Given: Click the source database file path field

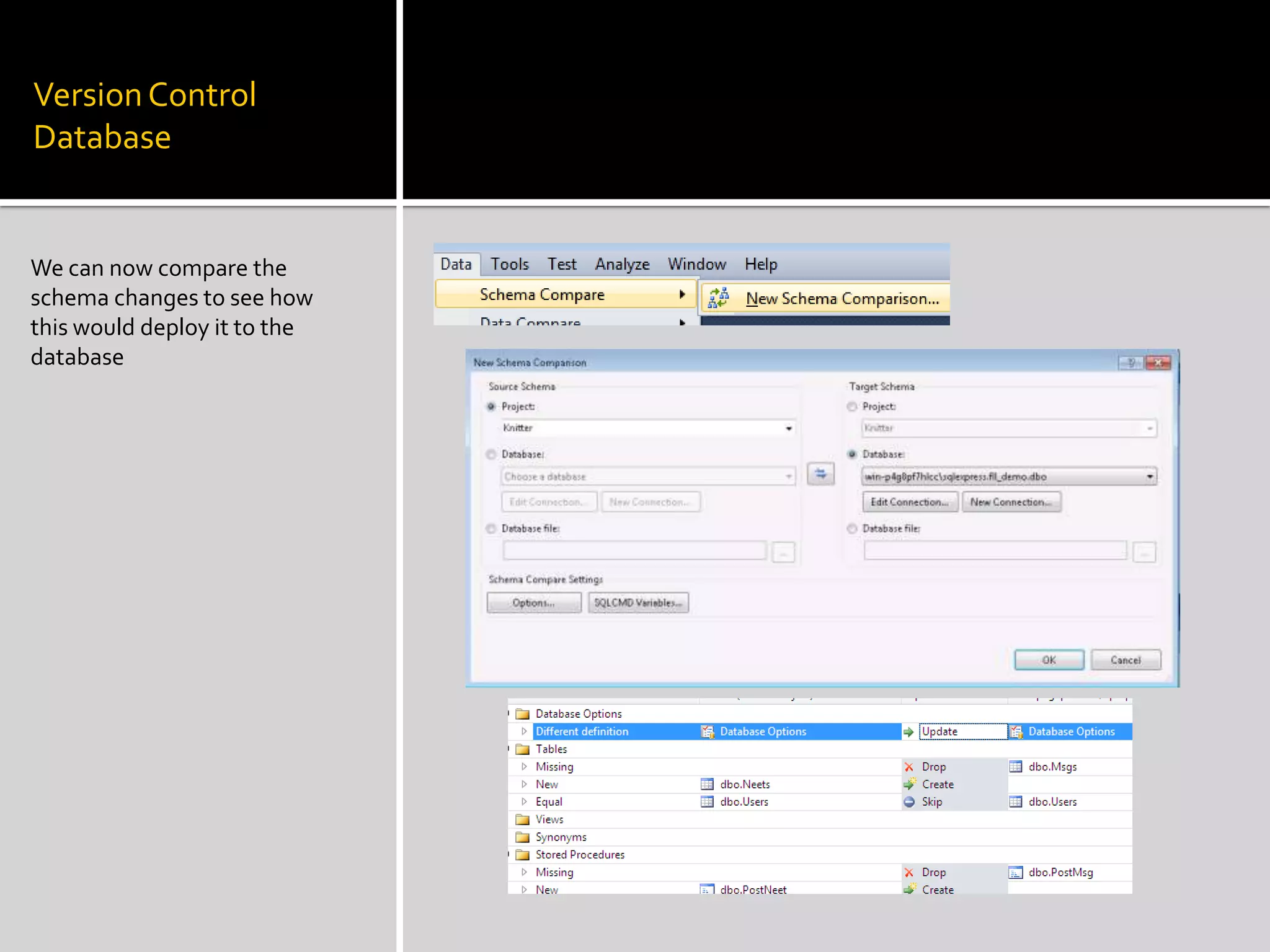Looking at the screenshot, I should 635,550.
